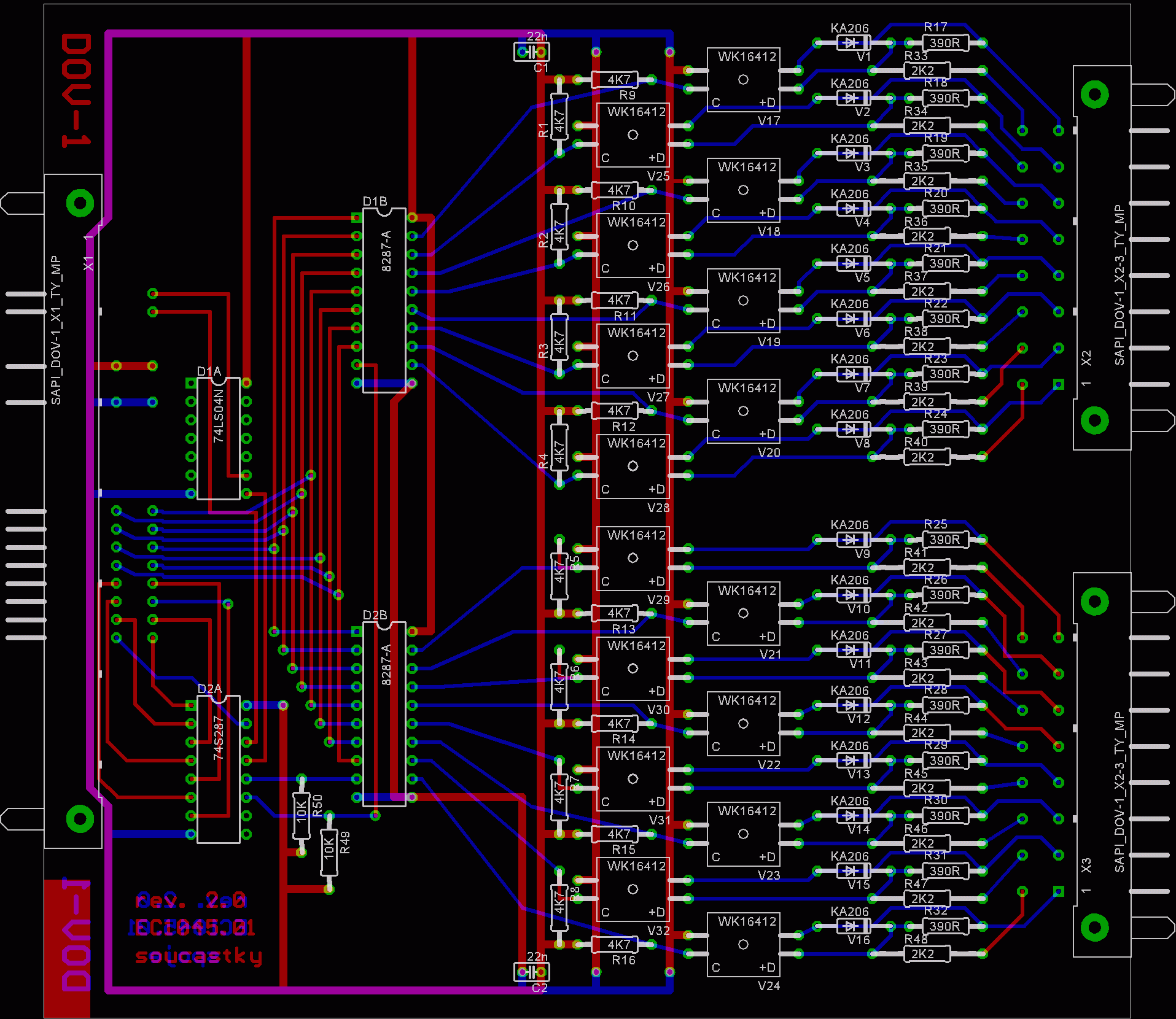Click the red DOV-1 board label at top-left

point(76,90)
